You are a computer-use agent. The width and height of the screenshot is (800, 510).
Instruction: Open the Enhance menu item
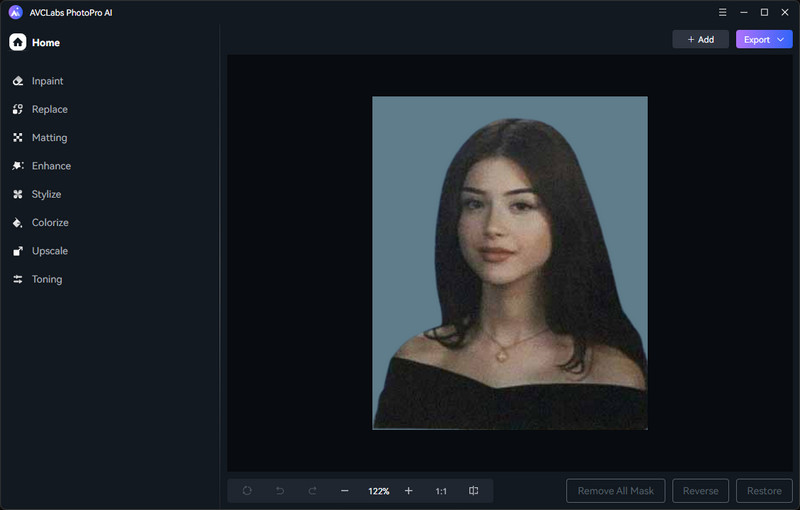click(52, 166)
